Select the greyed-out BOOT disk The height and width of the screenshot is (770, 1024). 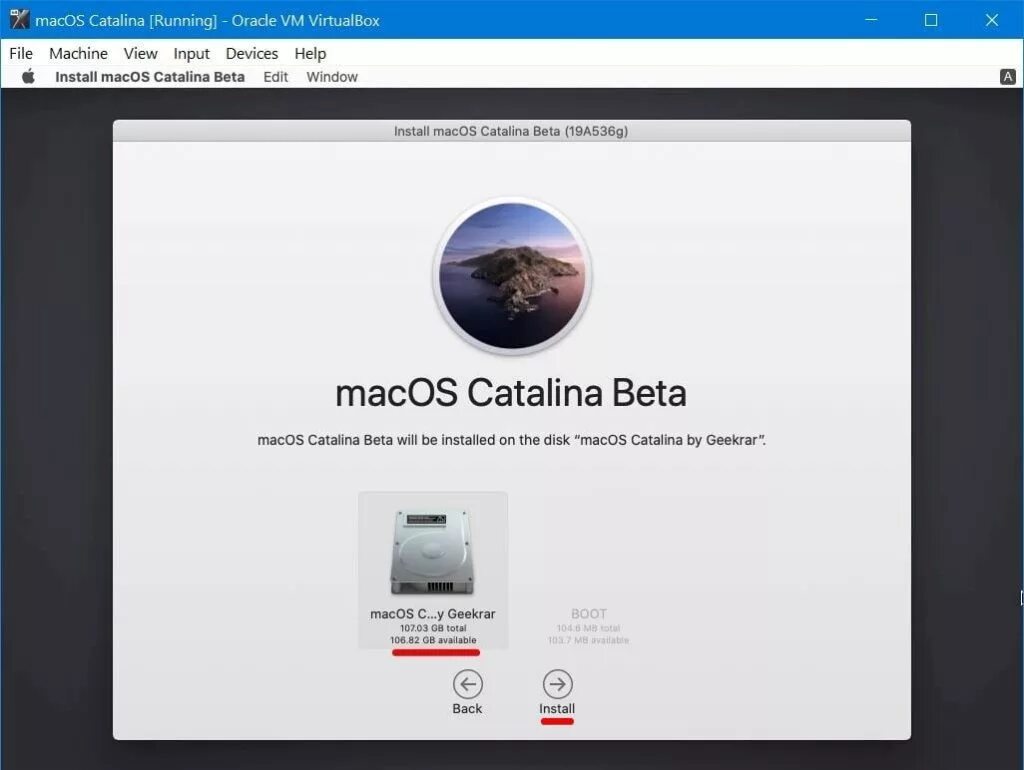[x=588, y=625]
